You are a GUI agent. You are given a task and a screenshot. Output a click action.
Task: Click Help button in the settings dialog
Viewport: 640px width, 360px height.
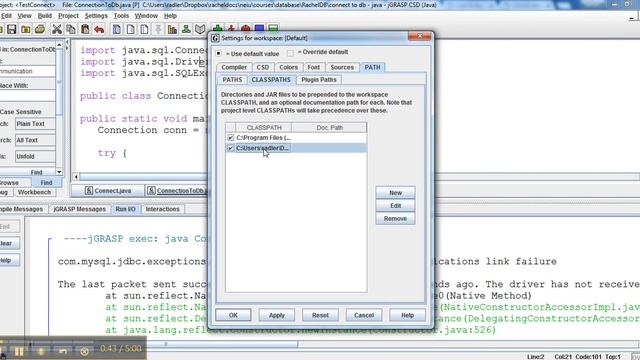(x=407, y=316)
